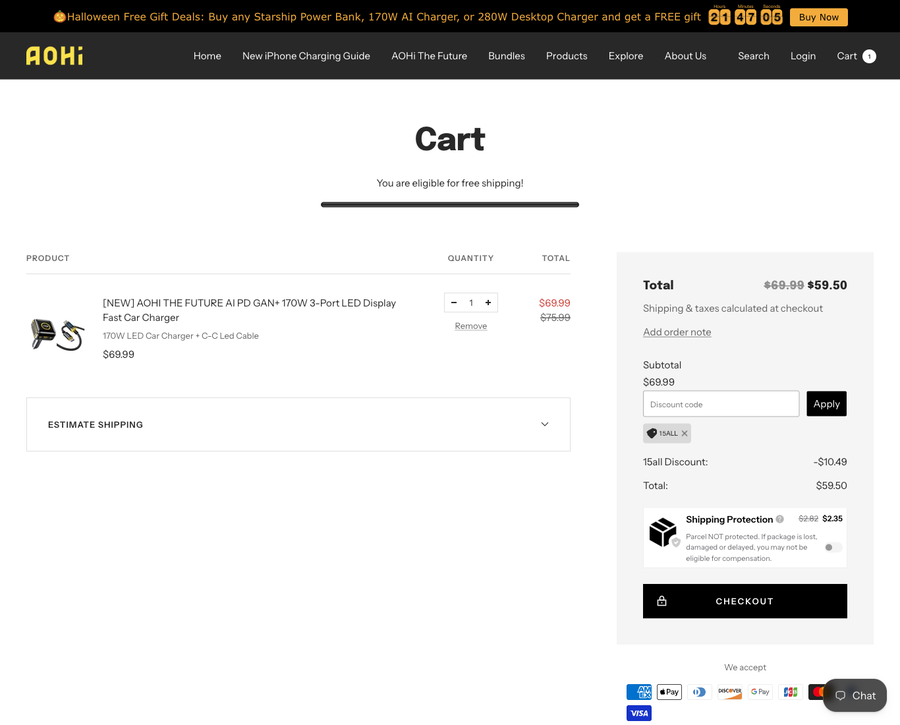Click the Apple Pay payment icon
The image size is (900, 725).
pyautogui.click(x=669, y=692)
